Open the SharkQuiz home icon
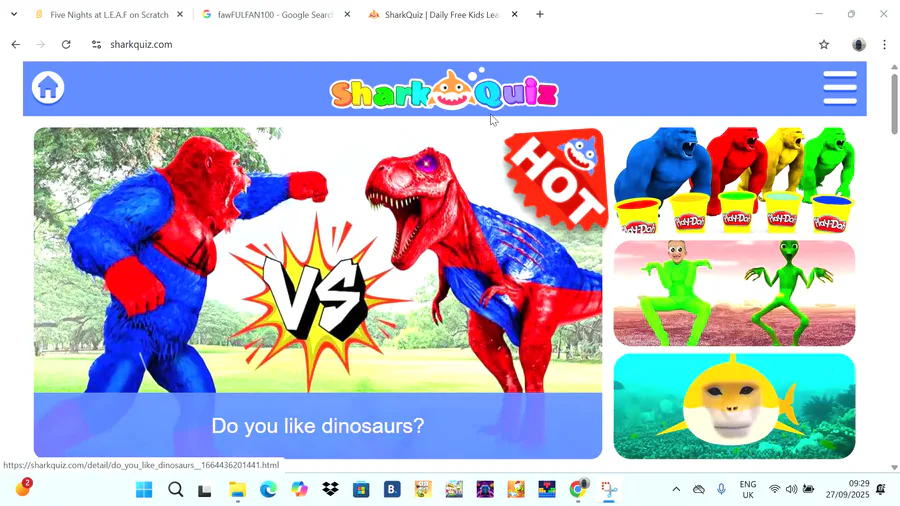Screen dimensions: 900x506 [x=48, y=88]
